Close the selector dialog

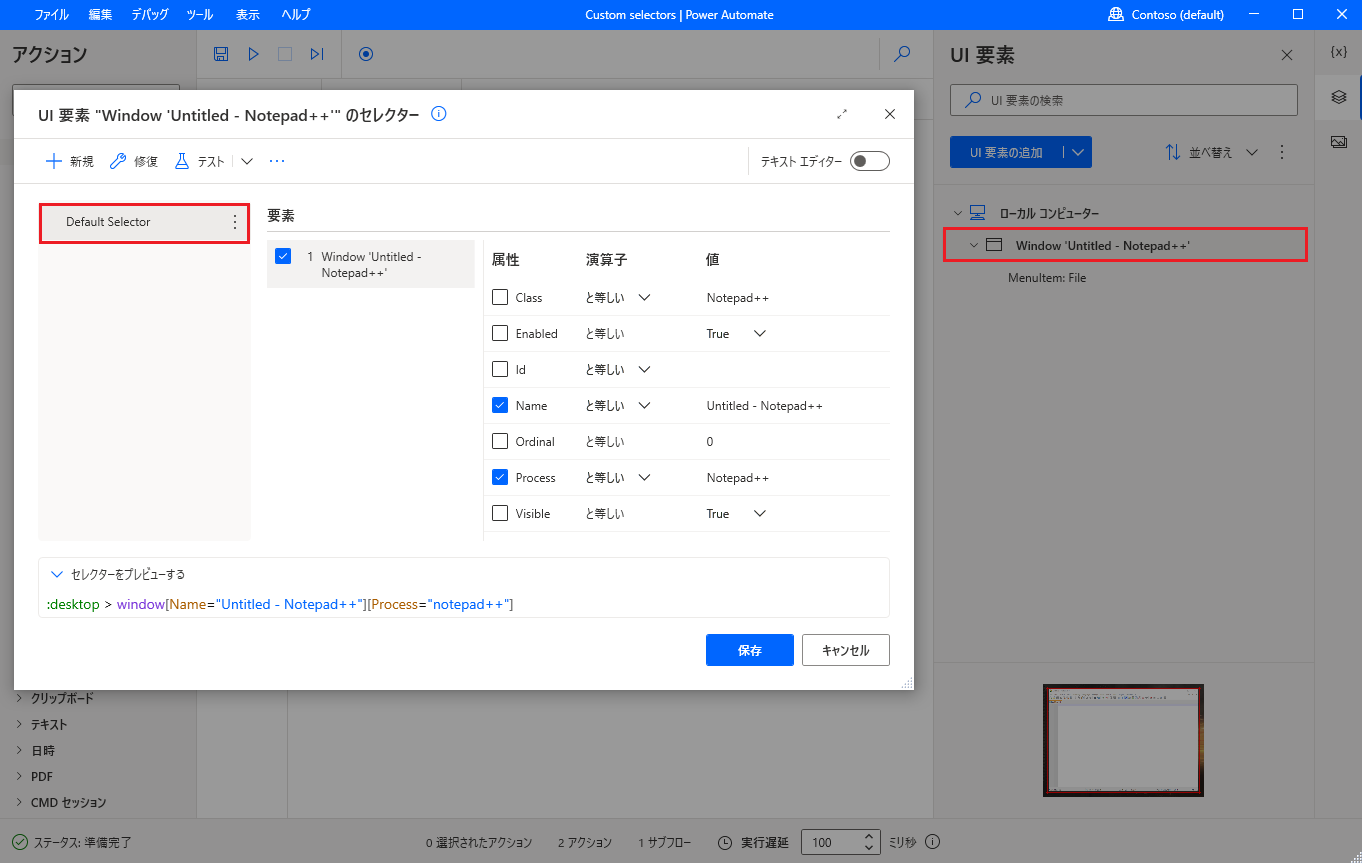pyautogui.click(x=890, y=114)
